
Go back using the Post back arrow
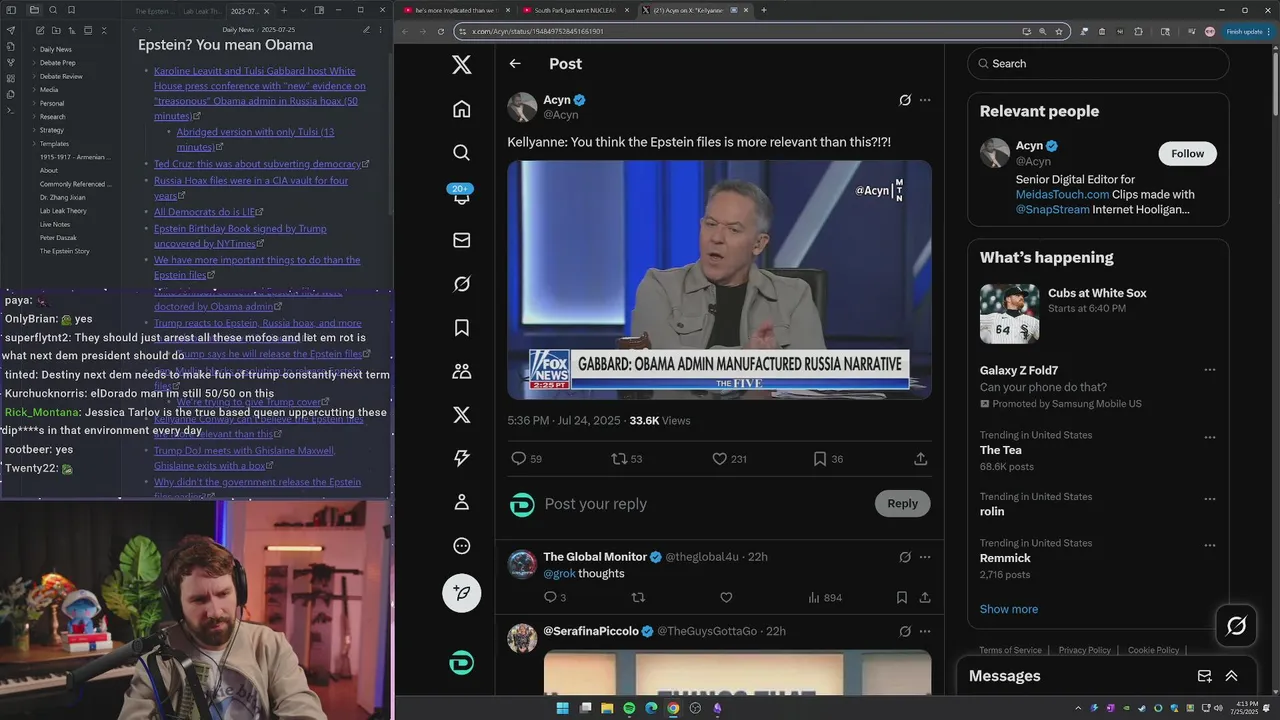tap(515, 64)
